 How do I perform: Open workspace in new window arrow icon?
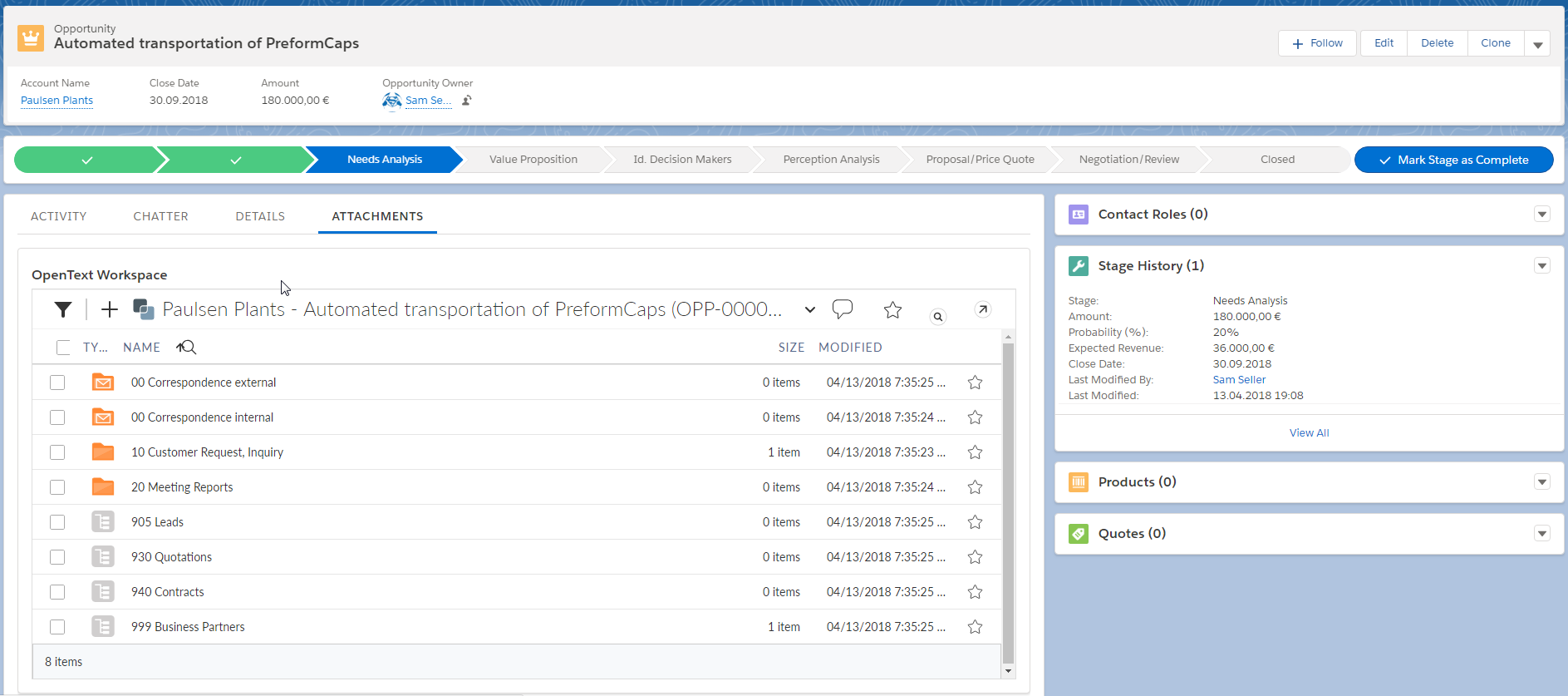[x=982, y=309]
